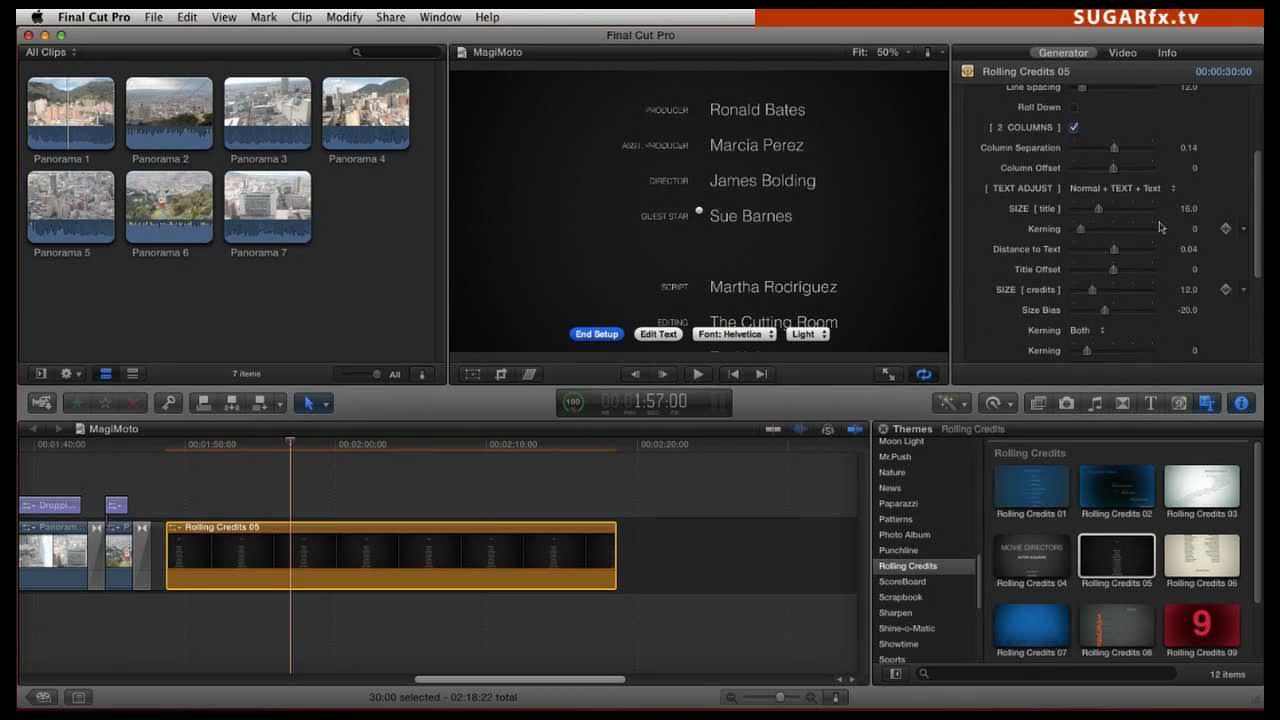Switch to the Info inspector tab
1280x720 pixels.
[x=1167, y=53]
